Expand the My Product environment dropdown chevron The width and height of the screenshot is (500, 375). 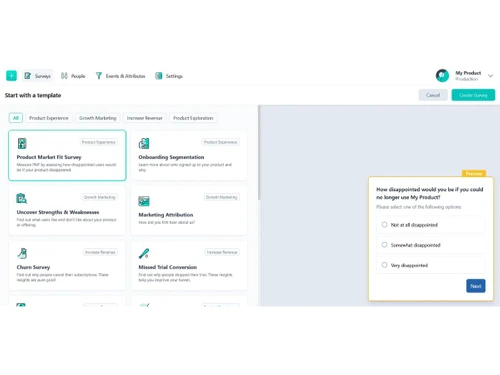tap(491, 76)
